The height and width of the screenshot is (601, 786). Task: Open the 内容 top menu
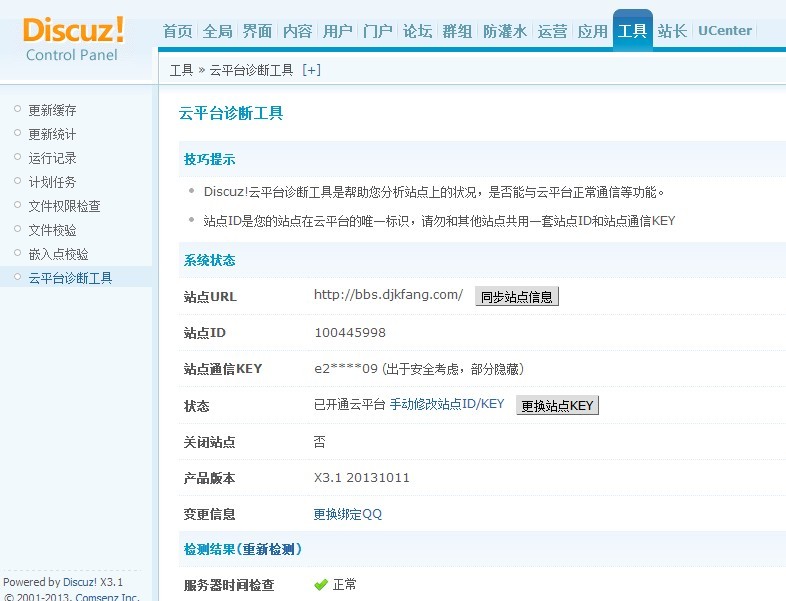(297, 31)
